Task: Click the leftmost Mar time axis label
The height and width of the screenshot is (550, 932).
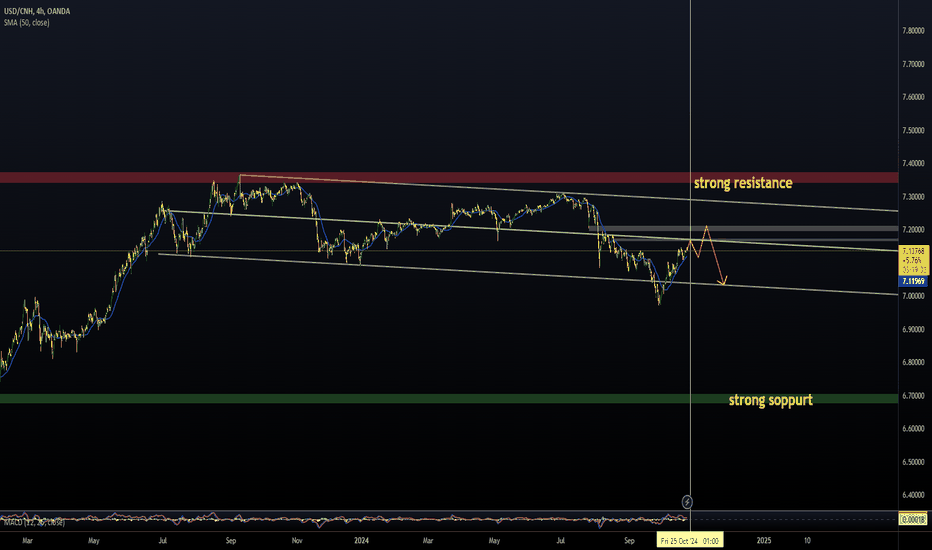Action: 27,540
